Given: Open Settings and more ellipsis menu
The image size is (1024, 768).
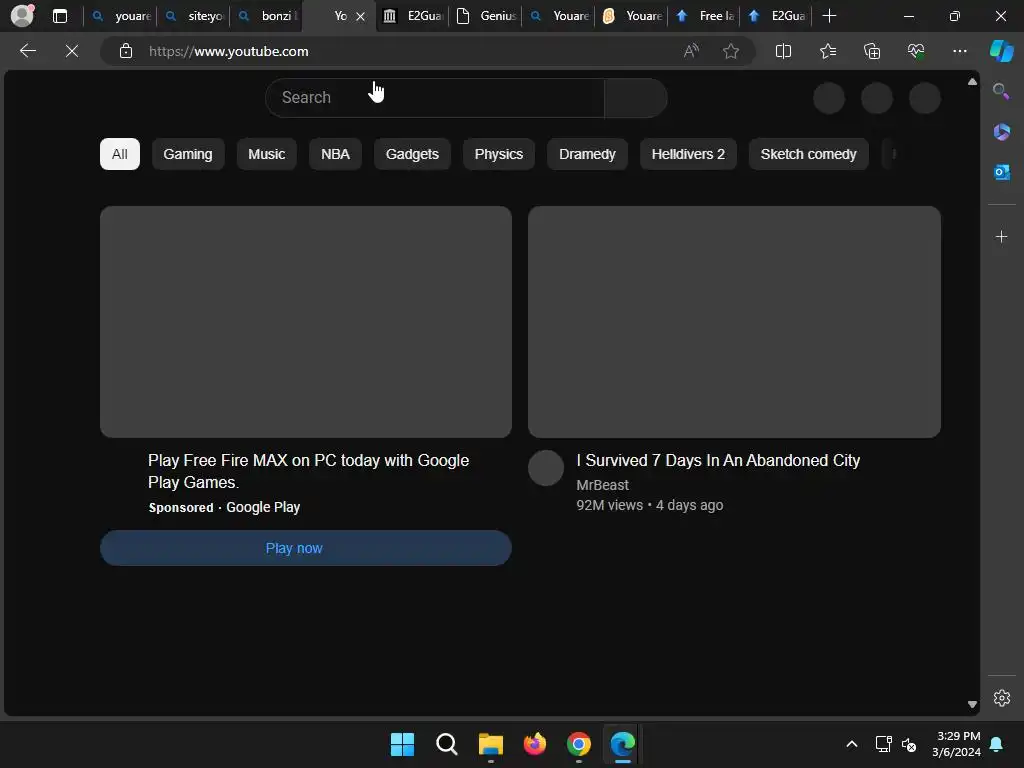Looking at the screenshot, I should point(959,51).
